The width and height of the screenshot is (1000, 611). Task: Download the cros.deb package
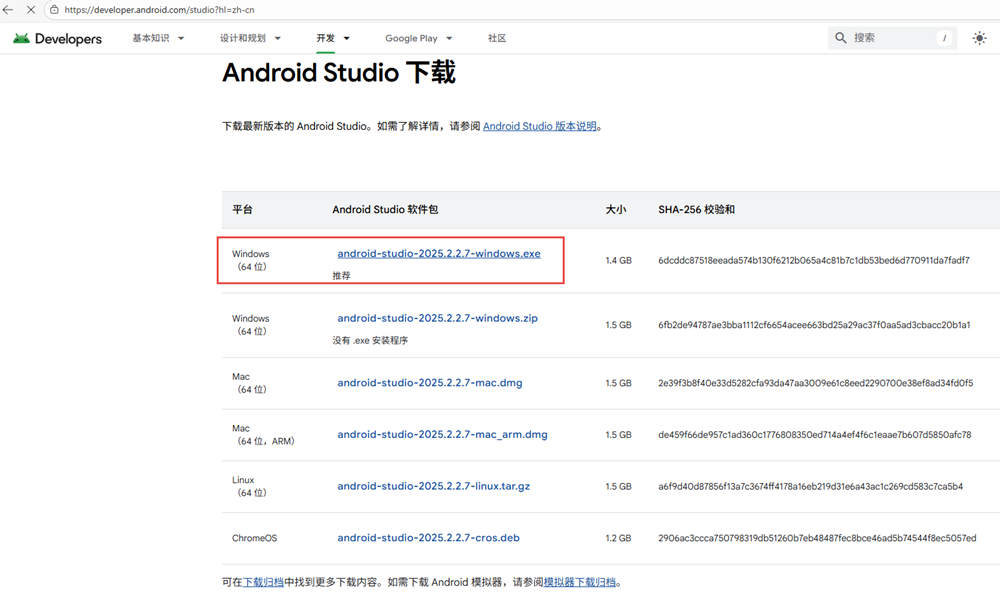(x=428, y=538)
